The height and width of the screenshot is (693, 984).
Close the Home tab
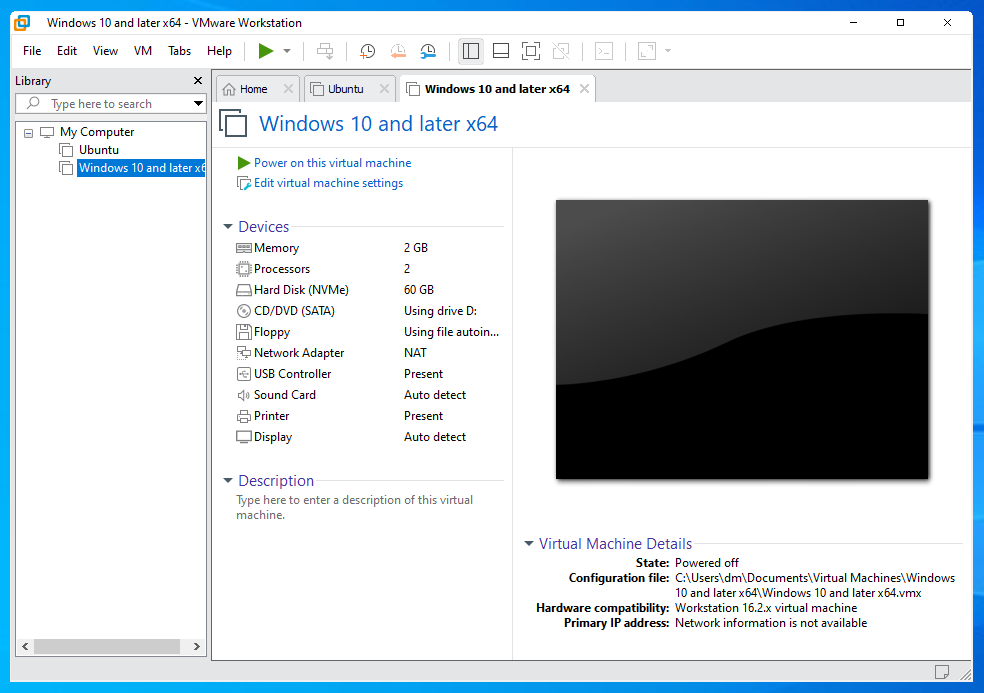(289, 89)
